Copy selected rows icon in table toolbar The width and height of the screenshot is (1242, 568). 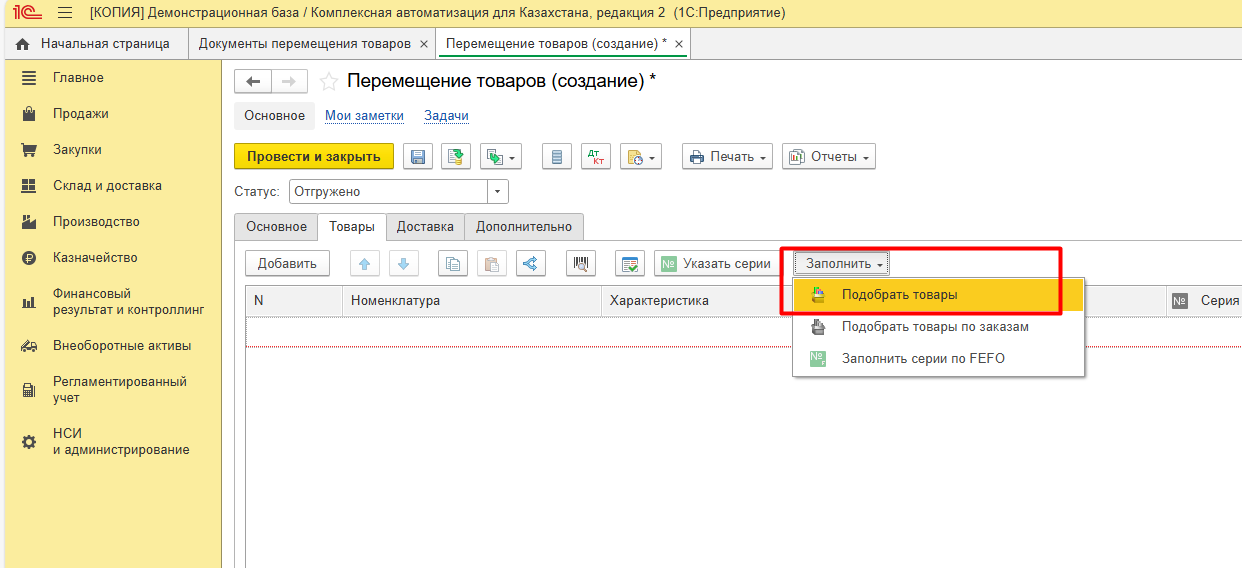pos(453,264)
